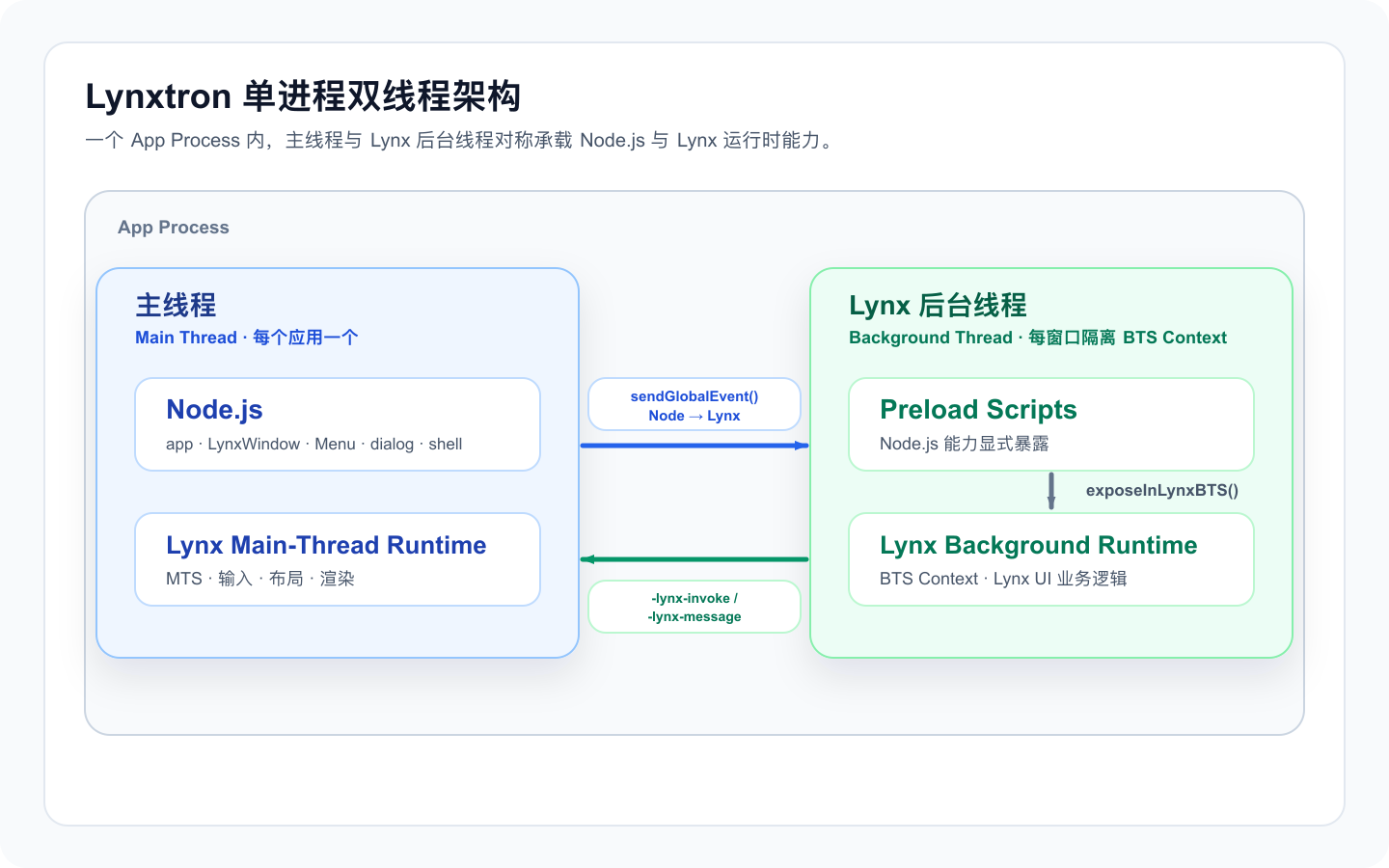1389x868 pixels.
Task: Click "app · LynxWindow · Menu · dialog · shell" text
Action: (313, 444)
